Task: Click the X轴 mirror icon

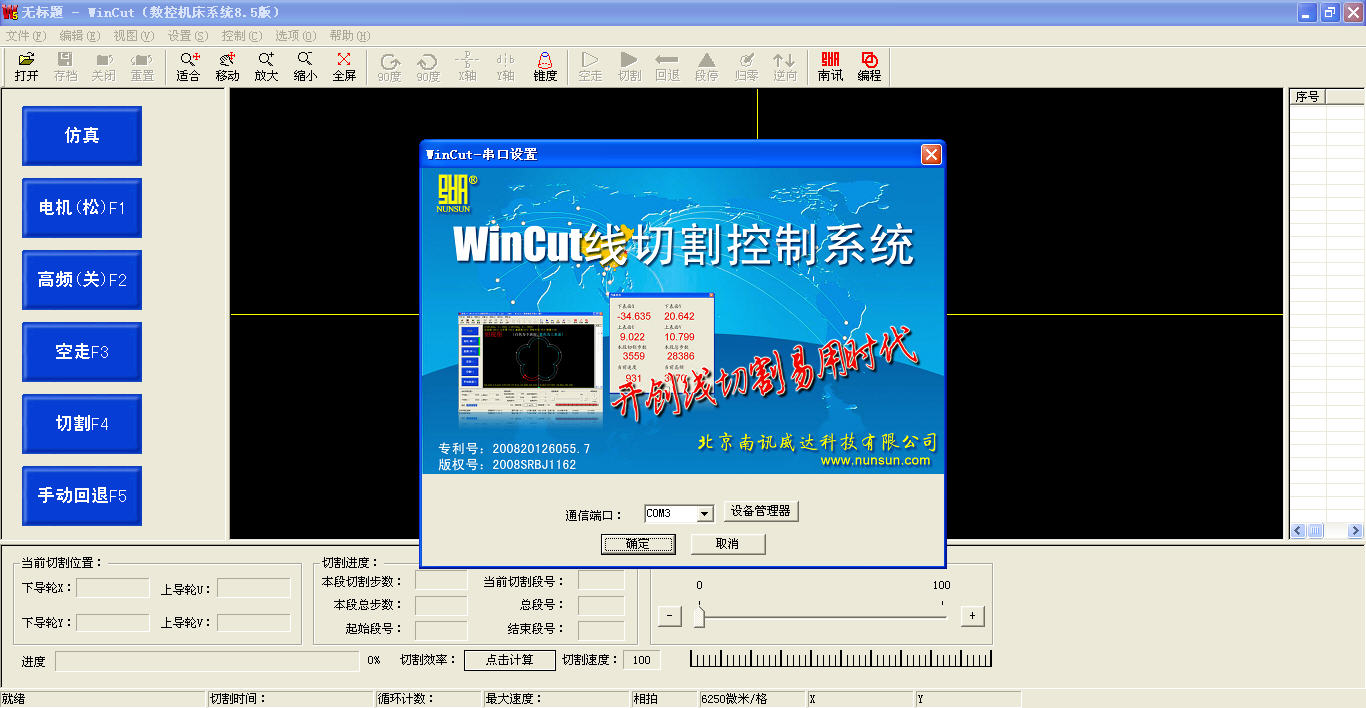Action: [x=467, y=67]
